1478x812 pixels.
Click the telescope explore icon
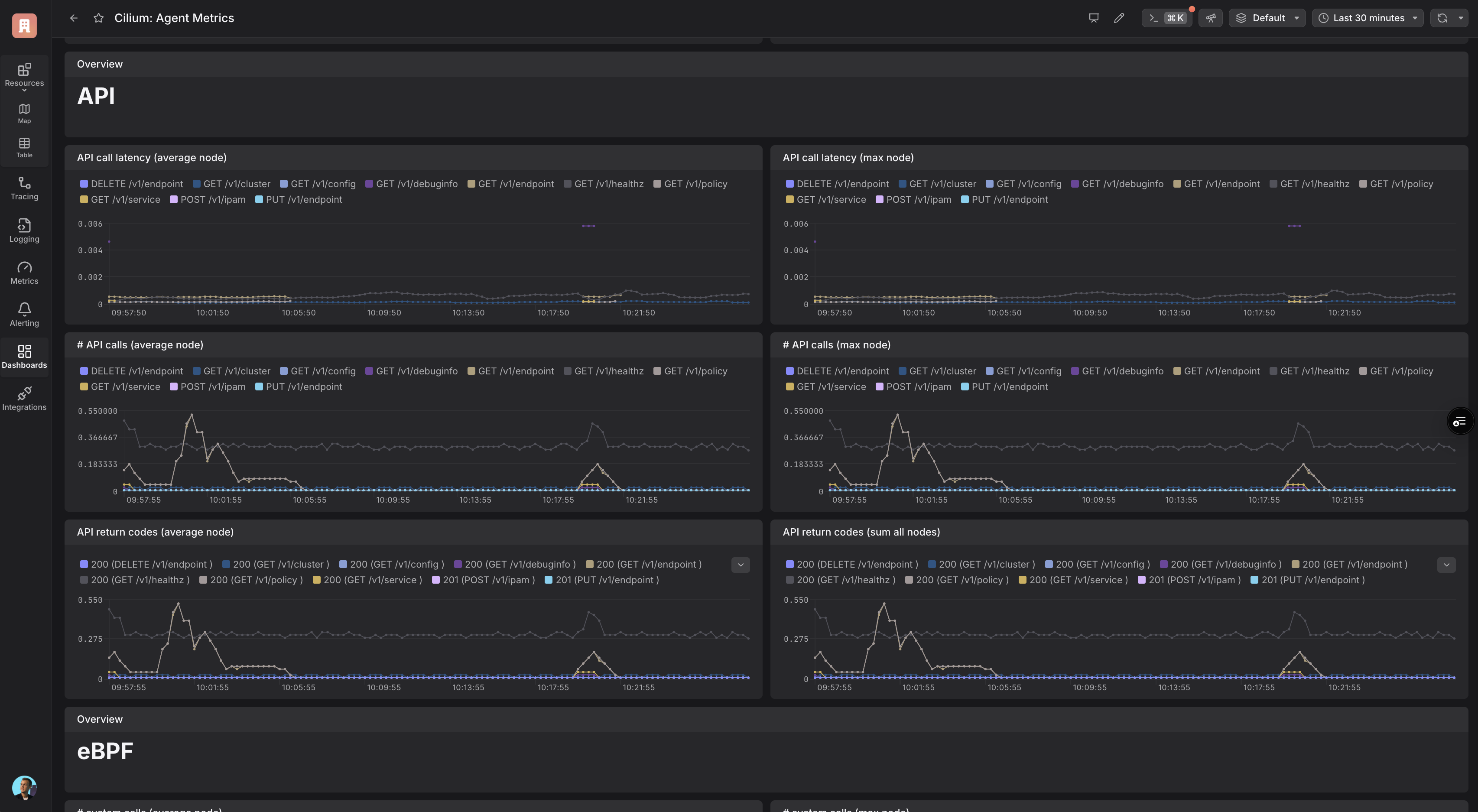pos(1211,18)
